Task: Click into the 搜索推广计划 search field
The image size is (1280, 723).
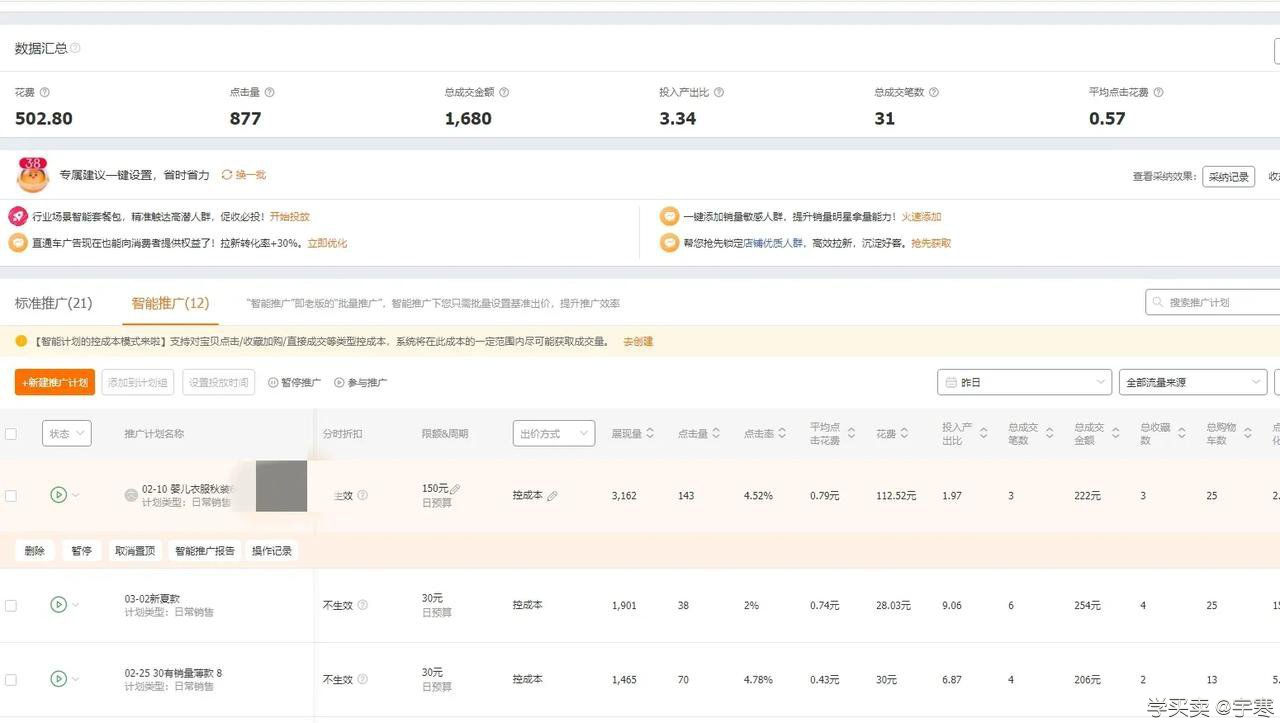Action: click(x=1212, y=302)
